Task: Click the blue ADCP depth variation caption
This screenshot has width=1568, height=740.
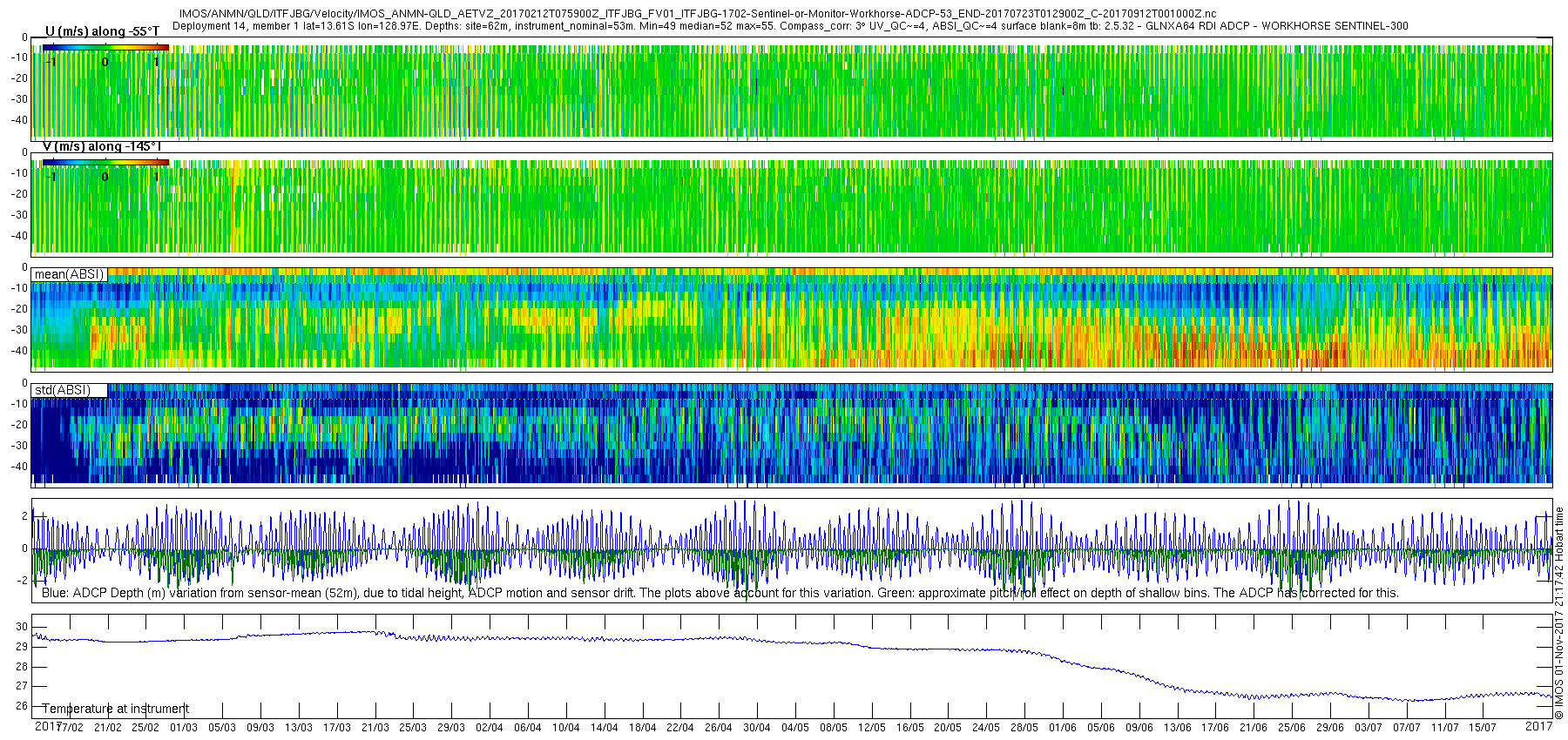Action: pos(720,593)
